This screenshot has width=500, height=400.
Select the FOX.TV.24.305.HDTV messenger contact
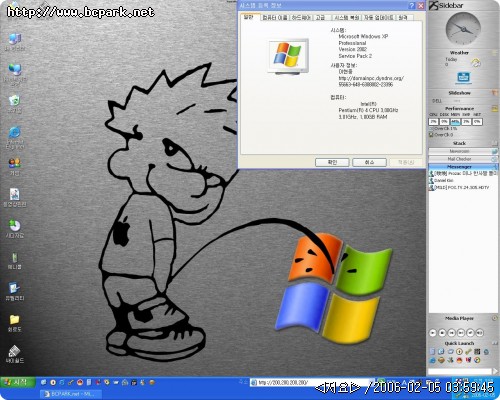[x=459, y=188]
